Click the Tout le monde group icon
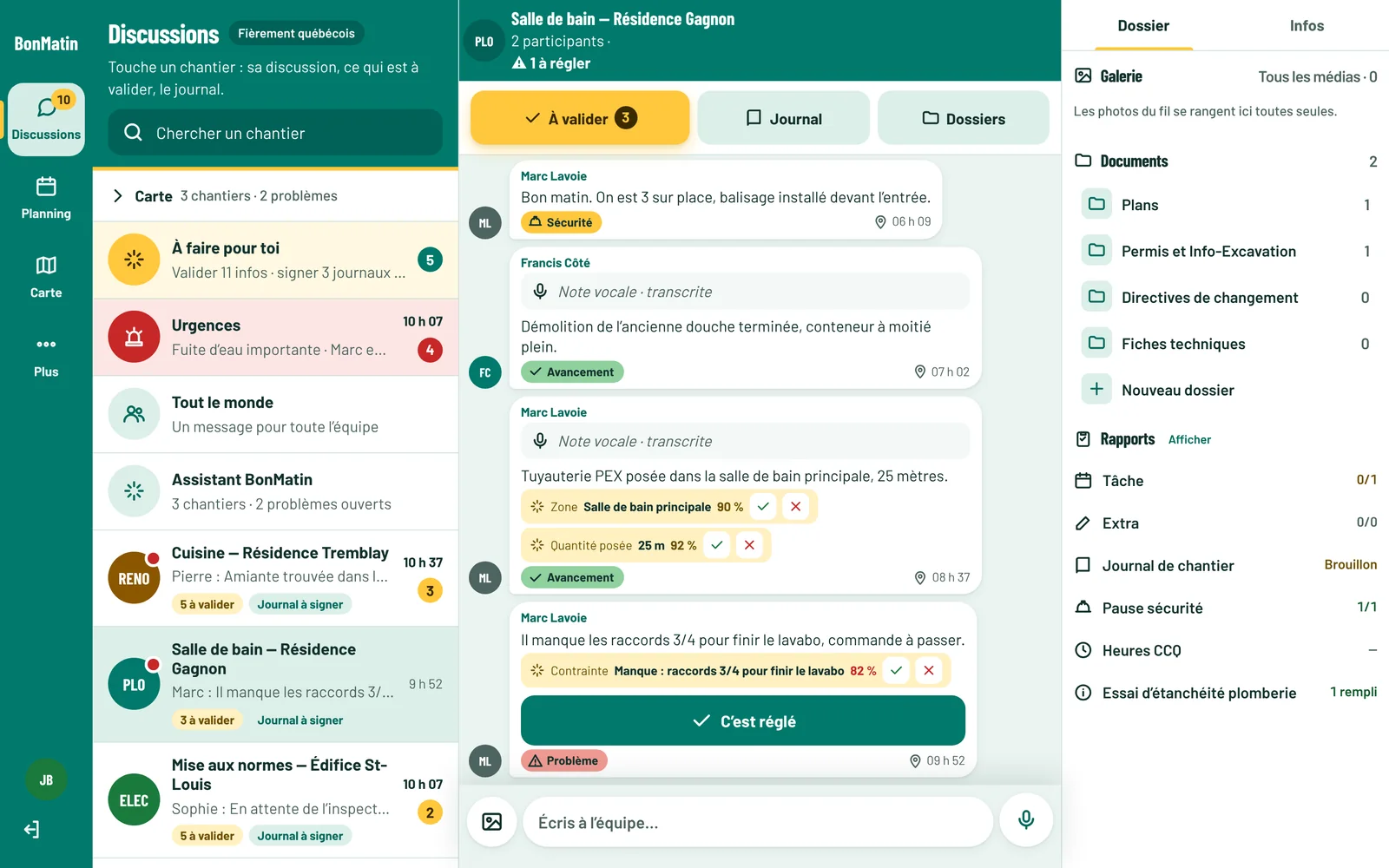Viewport: 1389px width, 868px height. (x=134, y=414)
